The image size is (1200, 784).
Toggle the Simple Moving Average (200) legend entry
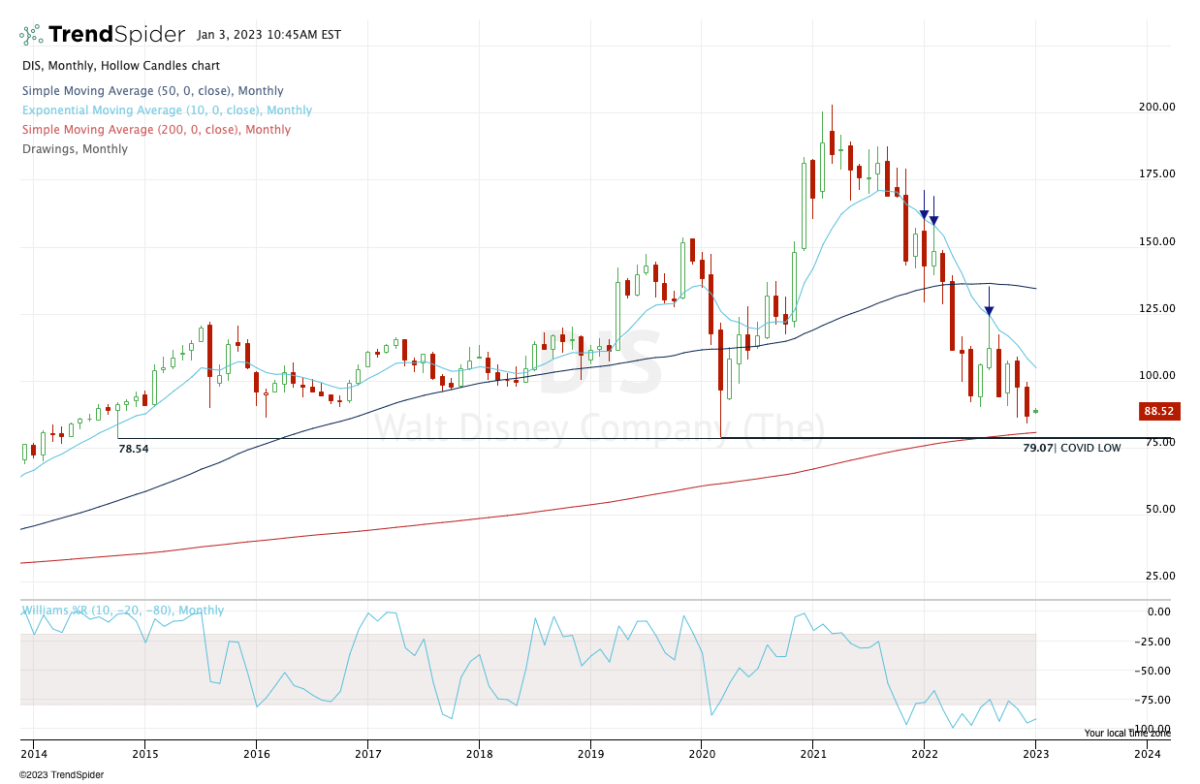pos(155,130)
